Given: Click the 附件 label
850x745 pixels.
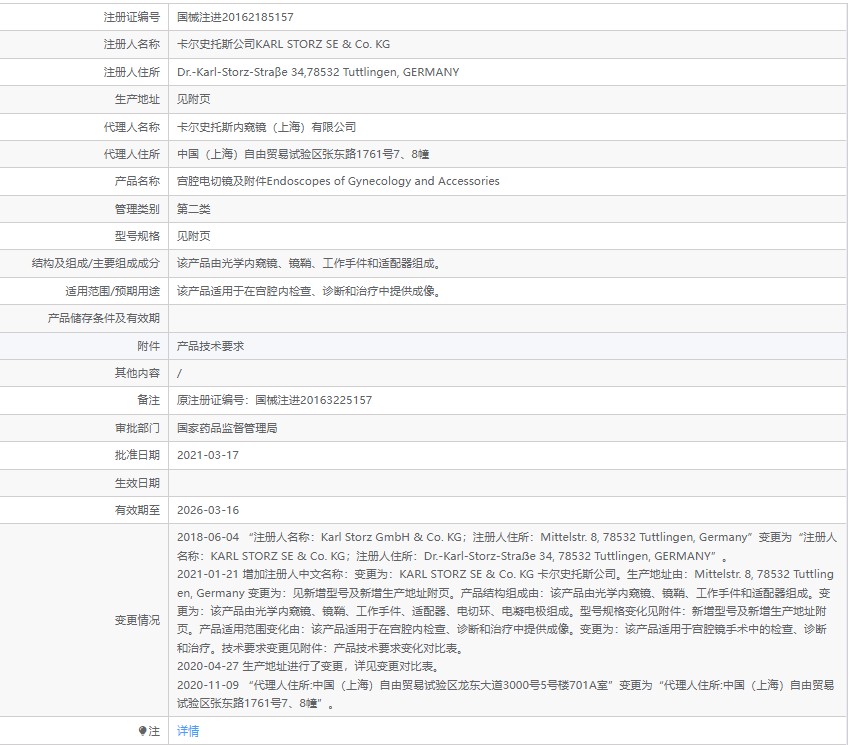Looking at the screenshot, I should tap(149, 346).
